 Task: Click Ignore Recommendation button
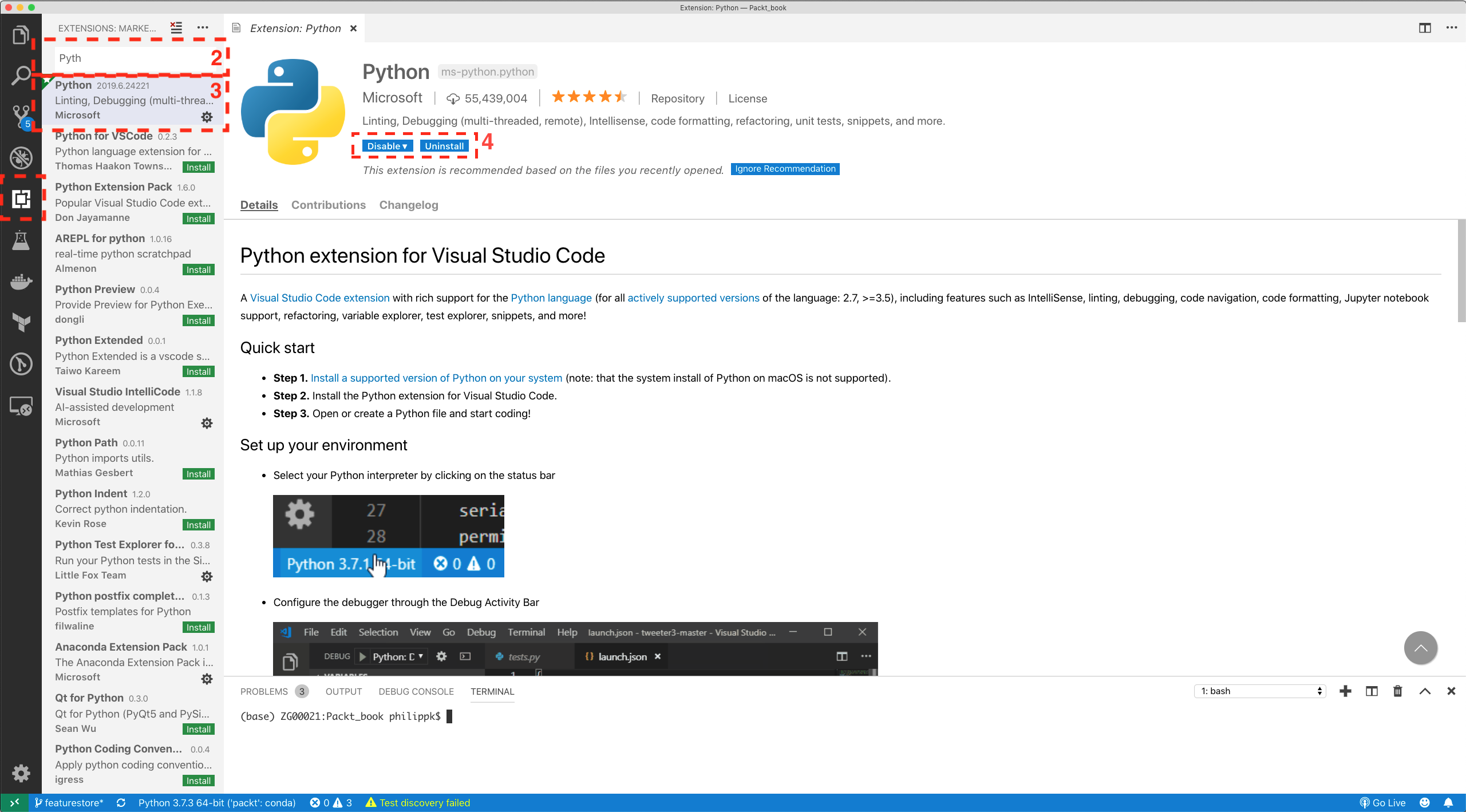point(785,169)
